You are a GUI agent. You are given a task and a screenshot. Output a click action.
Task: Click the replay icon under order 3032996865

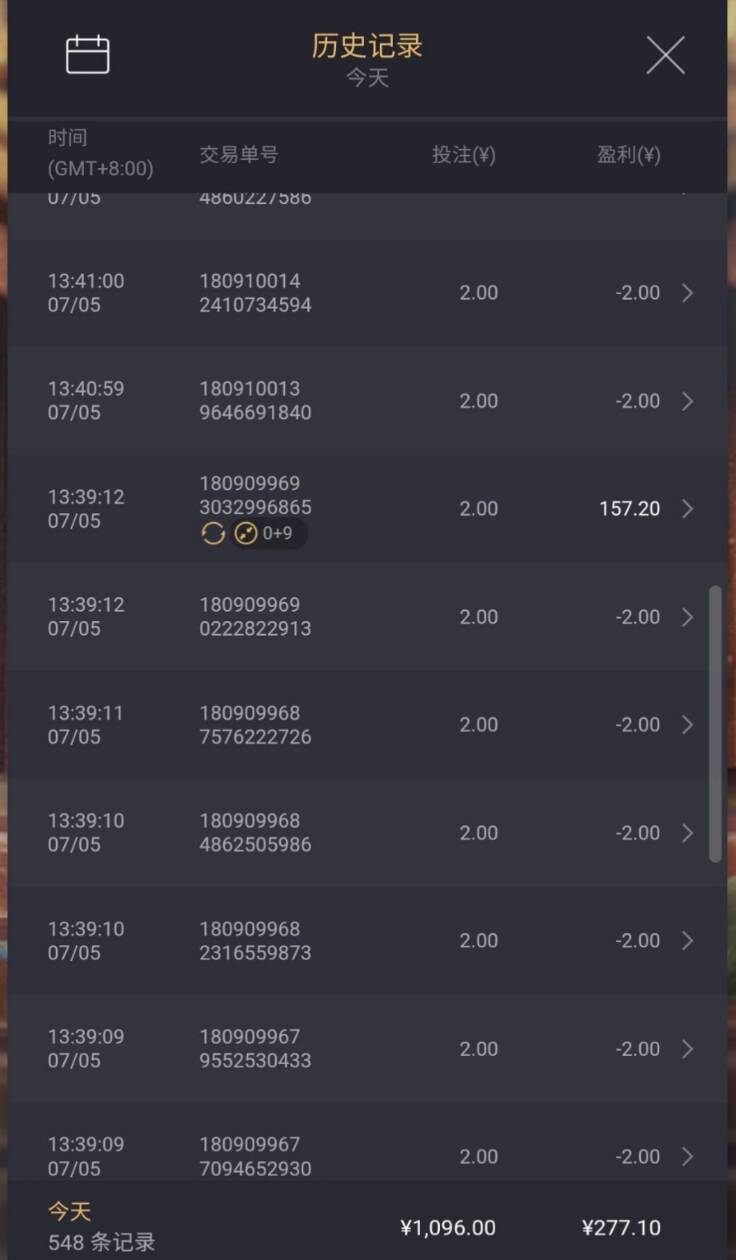tap(213, 534)
